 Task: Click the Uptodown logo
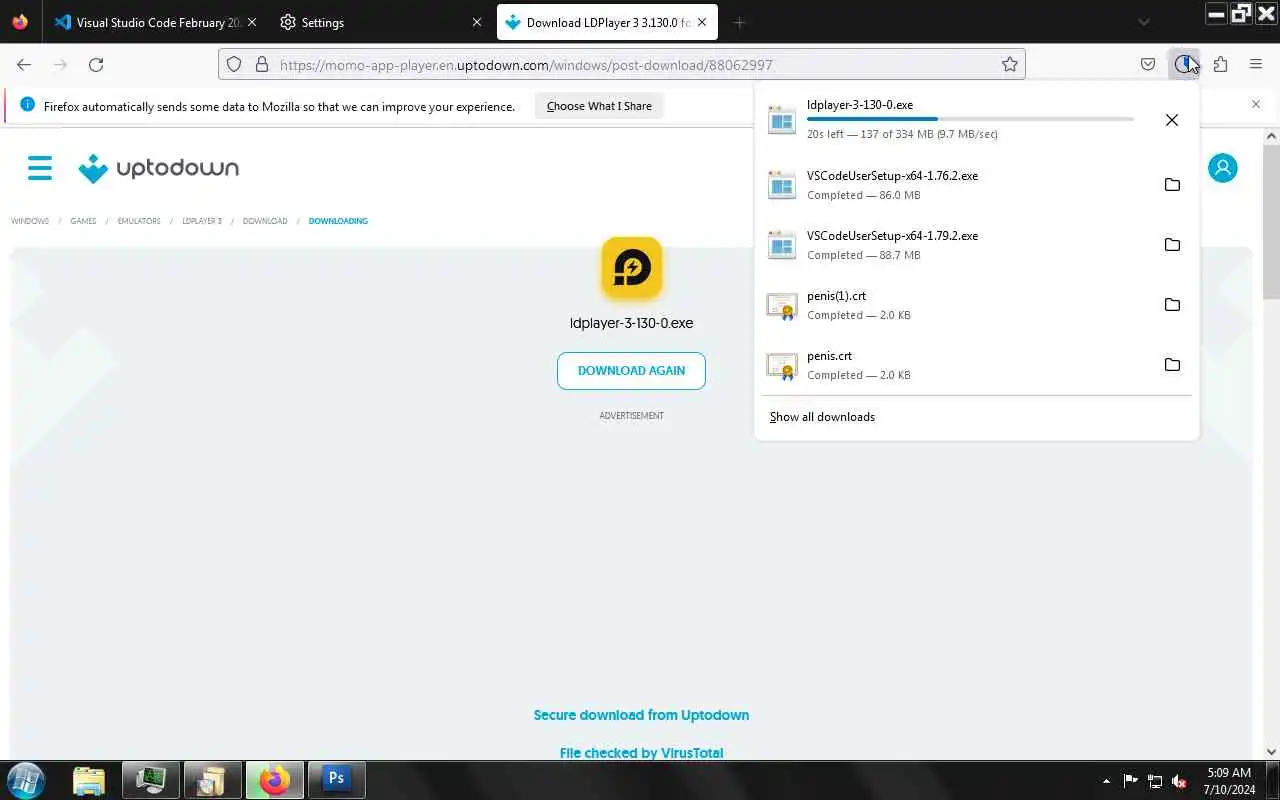(159, 168)
